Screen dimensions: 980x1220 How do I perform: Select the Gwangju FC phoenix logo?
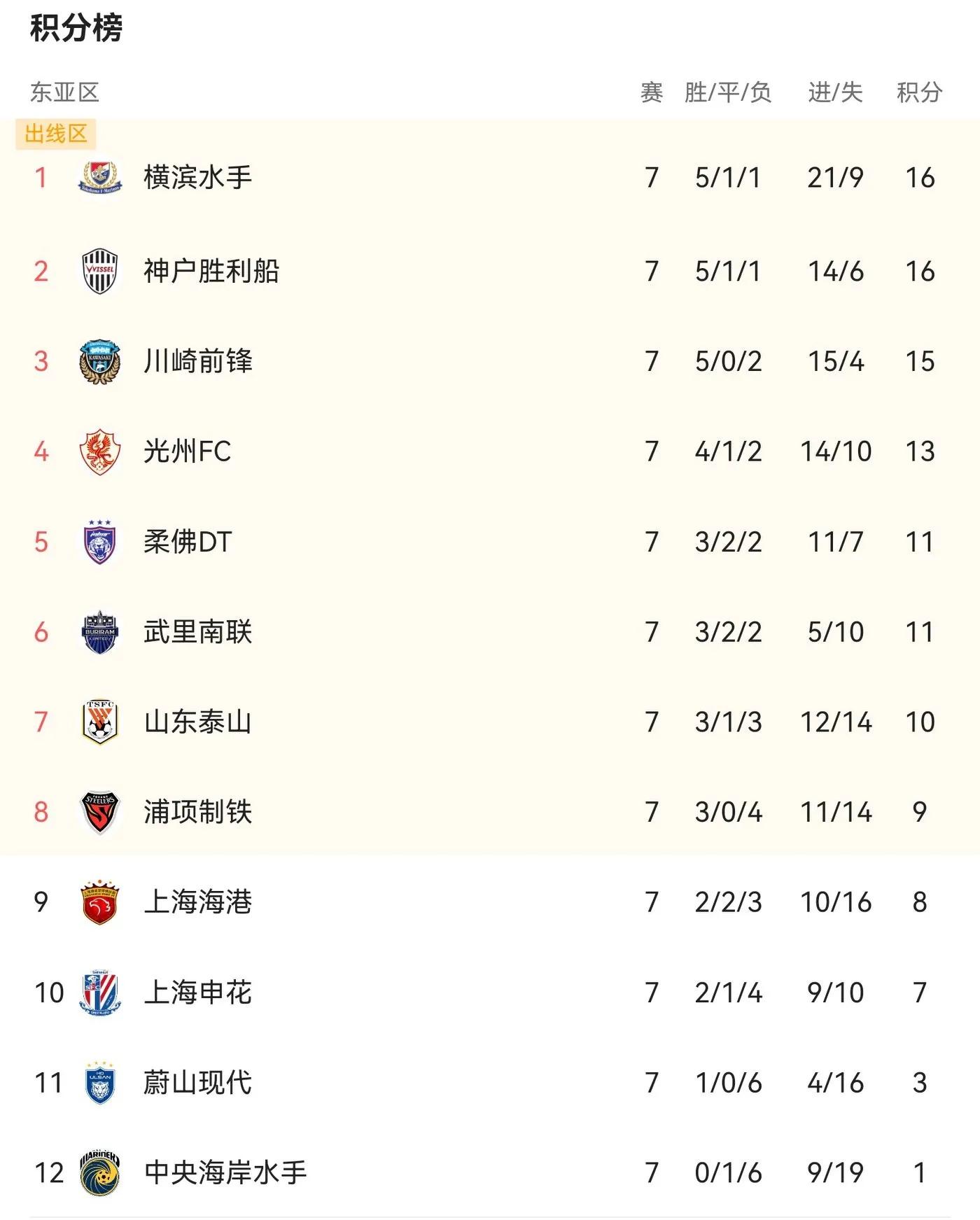click(x=100, y=451)
